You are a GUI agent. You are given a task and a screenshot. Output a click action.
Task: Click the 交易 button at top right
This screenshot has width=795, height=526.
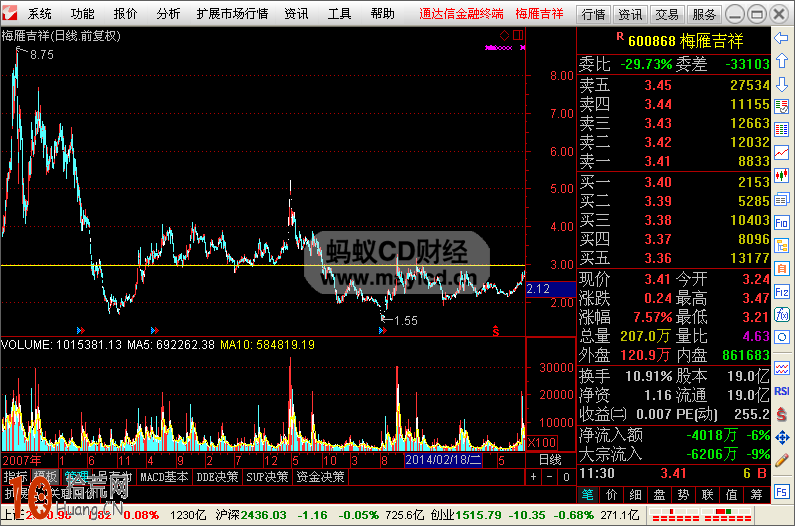667,15
